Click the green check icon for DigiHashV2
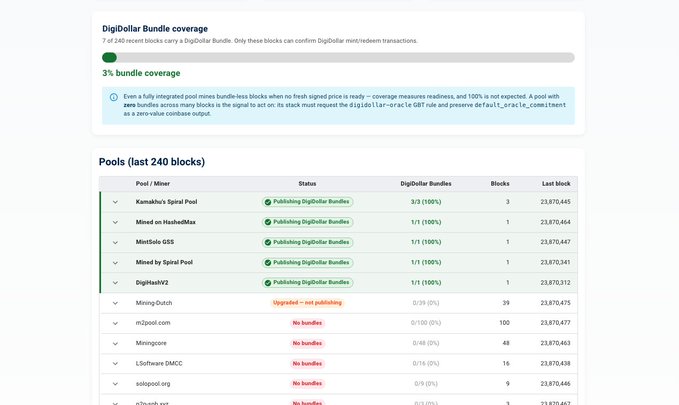 pyautogui.click(x=268, y=283)
